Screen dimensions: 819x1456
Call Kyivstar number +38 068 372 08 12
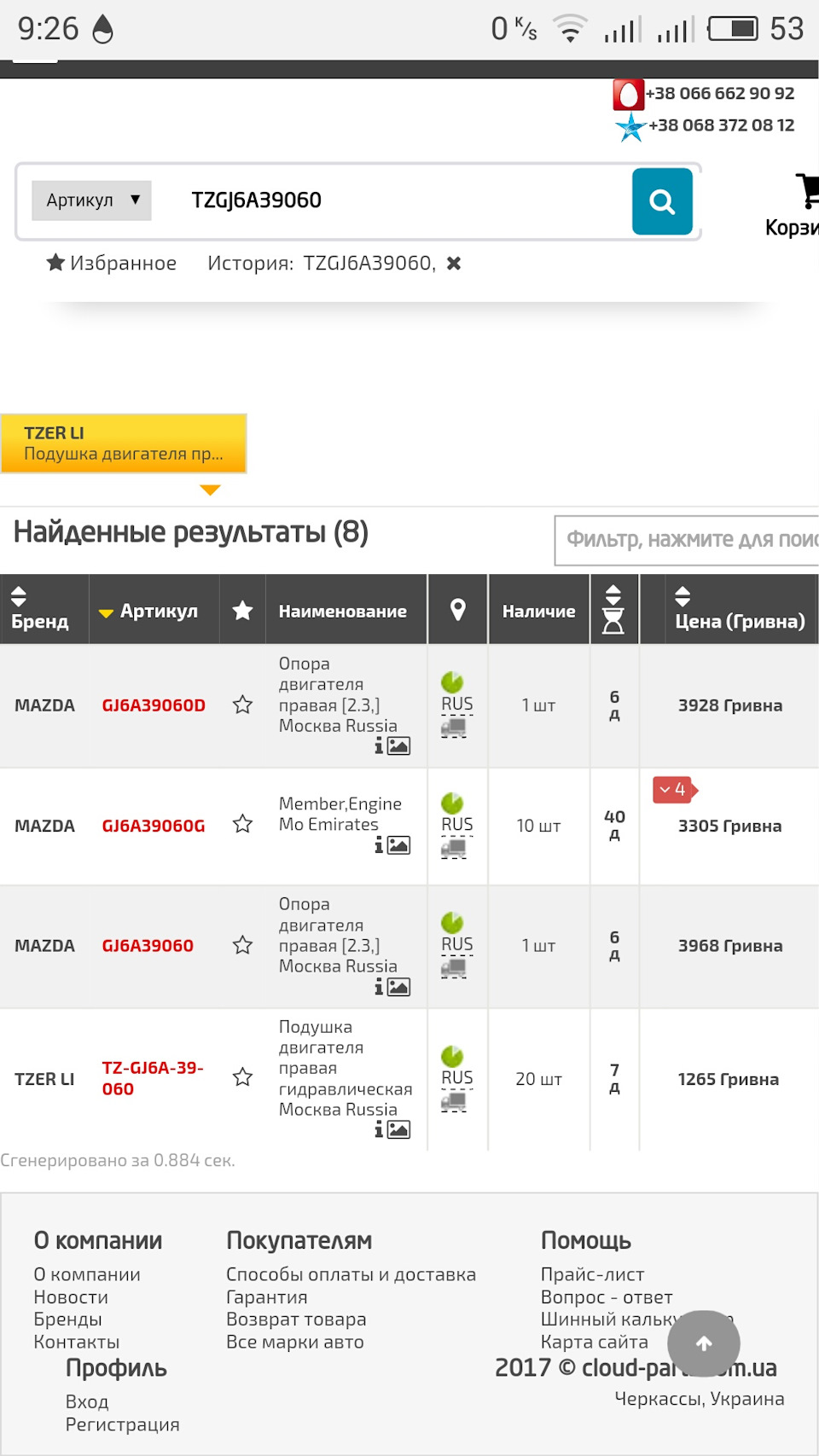(x=722, y=125)
